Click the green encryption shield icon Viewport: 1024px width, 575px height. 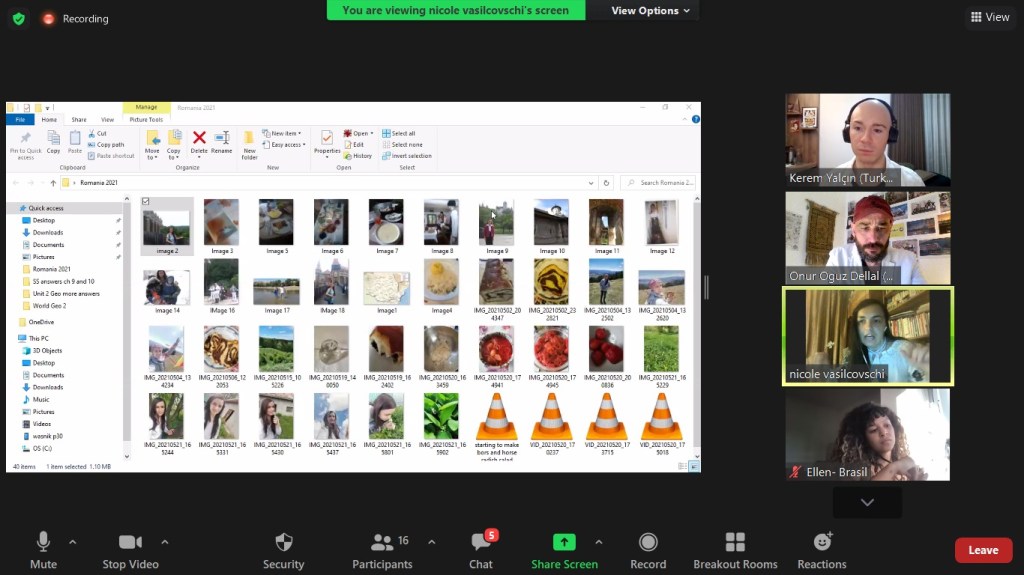coord(18,18)
